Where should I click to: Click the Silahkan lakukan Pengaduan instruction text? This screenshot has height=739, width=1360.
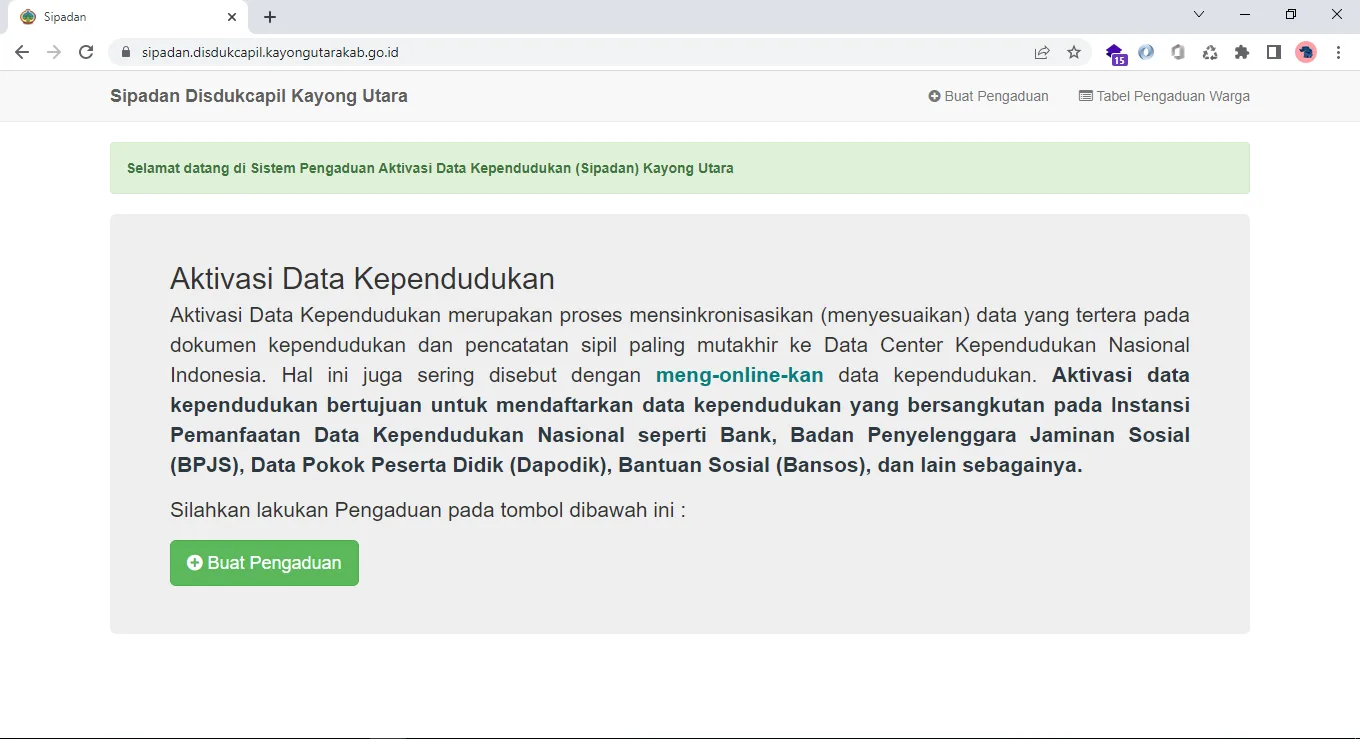click(428, 510)
